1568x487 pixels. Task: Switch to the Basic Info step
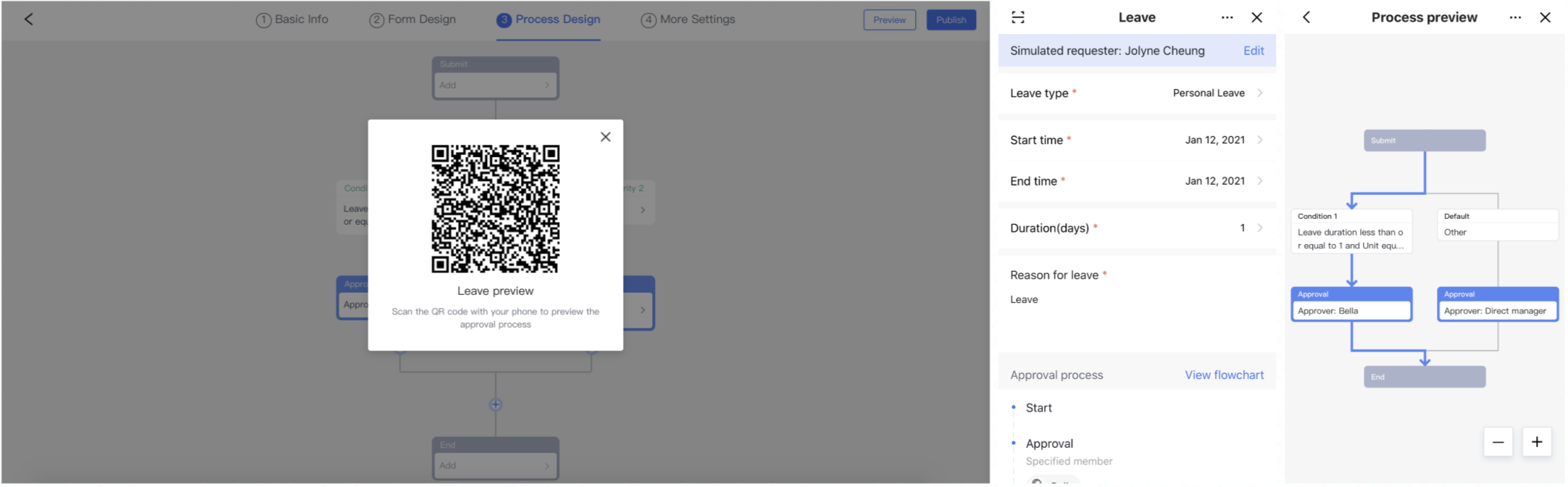pyautogui.click(x=292, y=20)
